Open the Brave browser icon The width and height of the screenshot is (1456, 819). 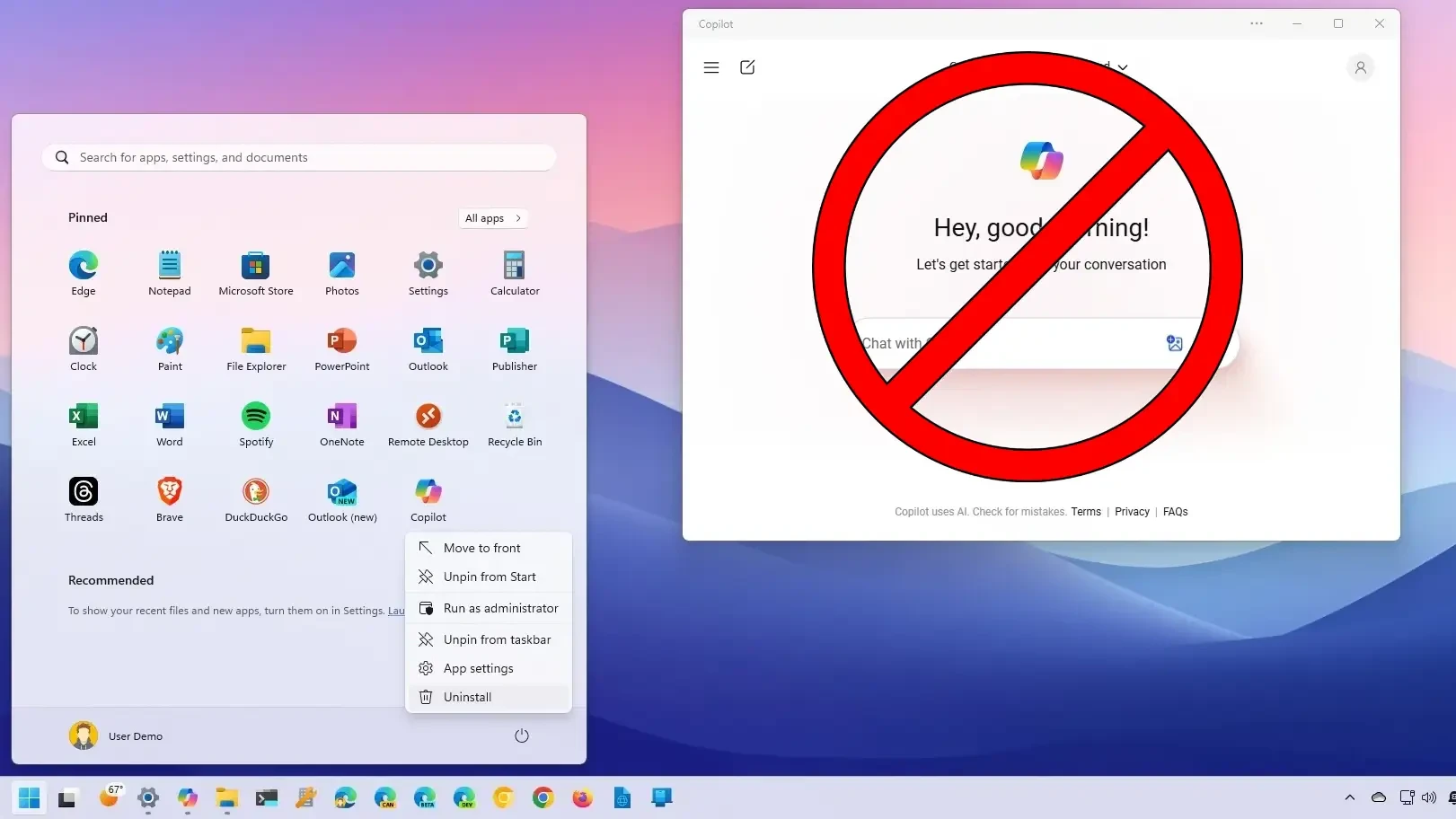click(170, 492)
